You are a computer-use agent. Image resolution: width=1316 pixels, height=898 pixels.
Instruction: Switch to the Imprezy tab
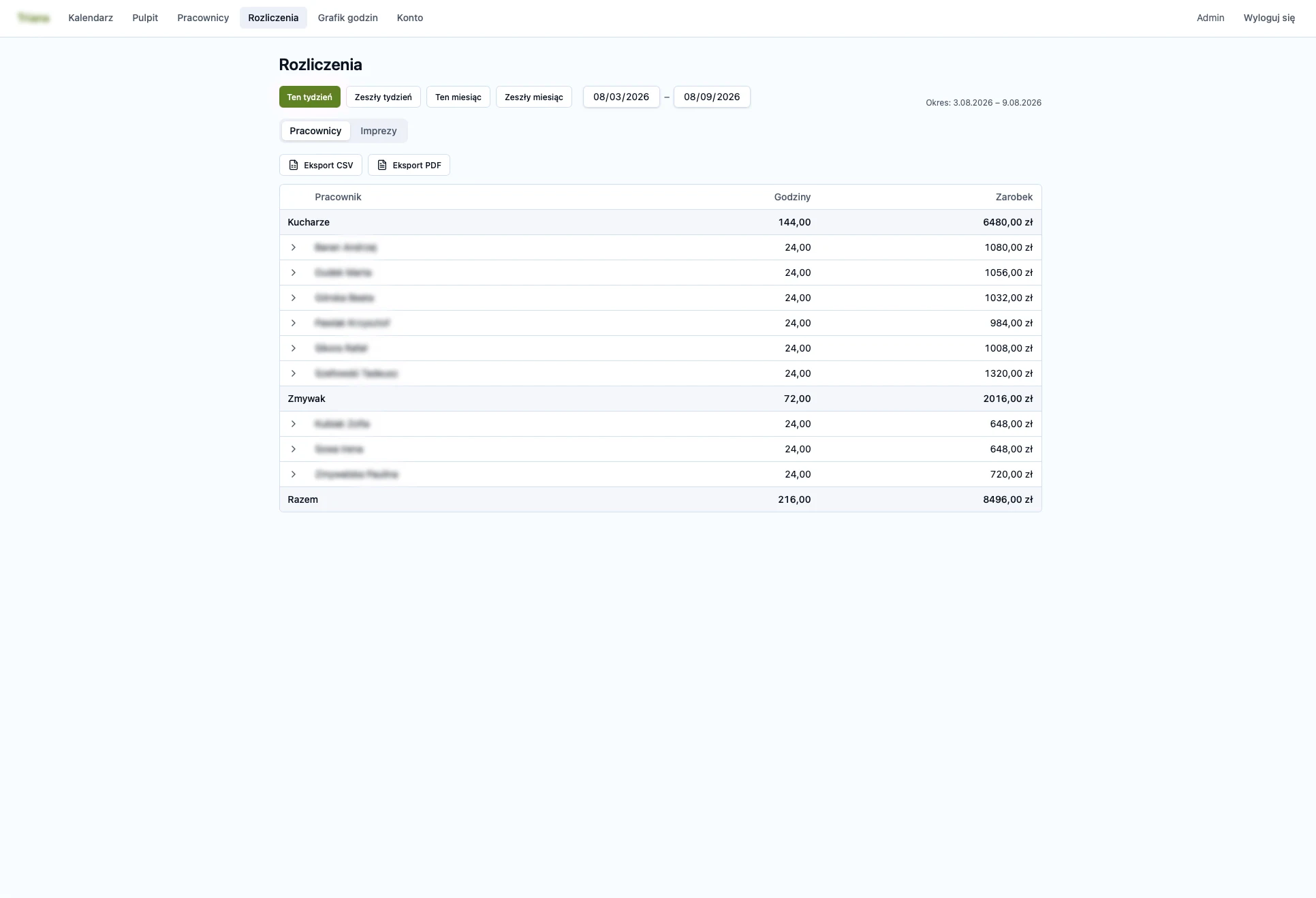[378, 131]
